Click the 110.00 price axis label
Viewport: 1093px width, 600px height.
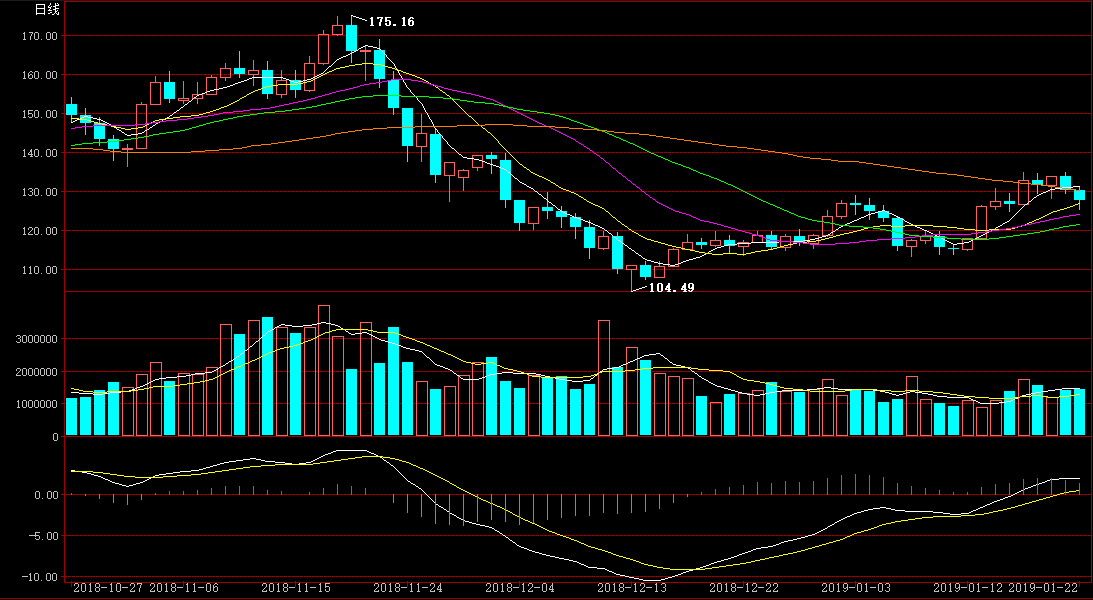(41, 270)
